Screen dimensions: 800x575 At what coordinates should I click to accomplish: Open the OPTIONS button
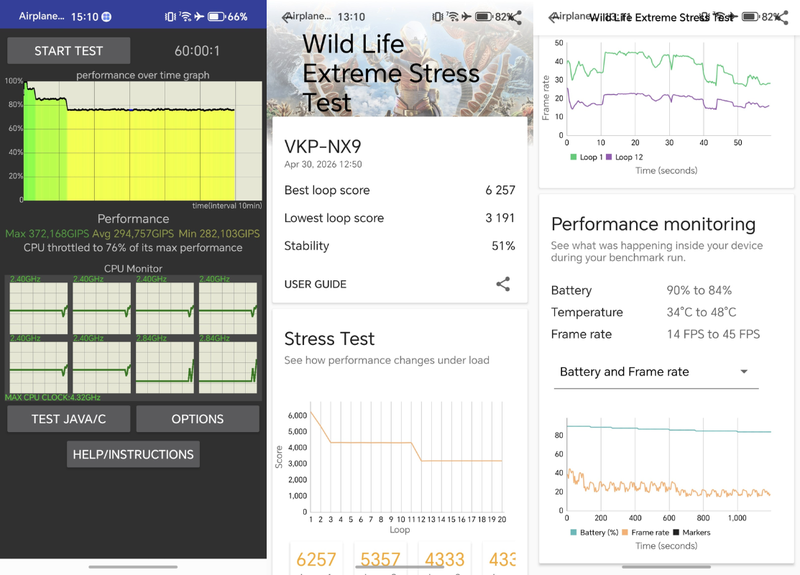tap(197, 419)
